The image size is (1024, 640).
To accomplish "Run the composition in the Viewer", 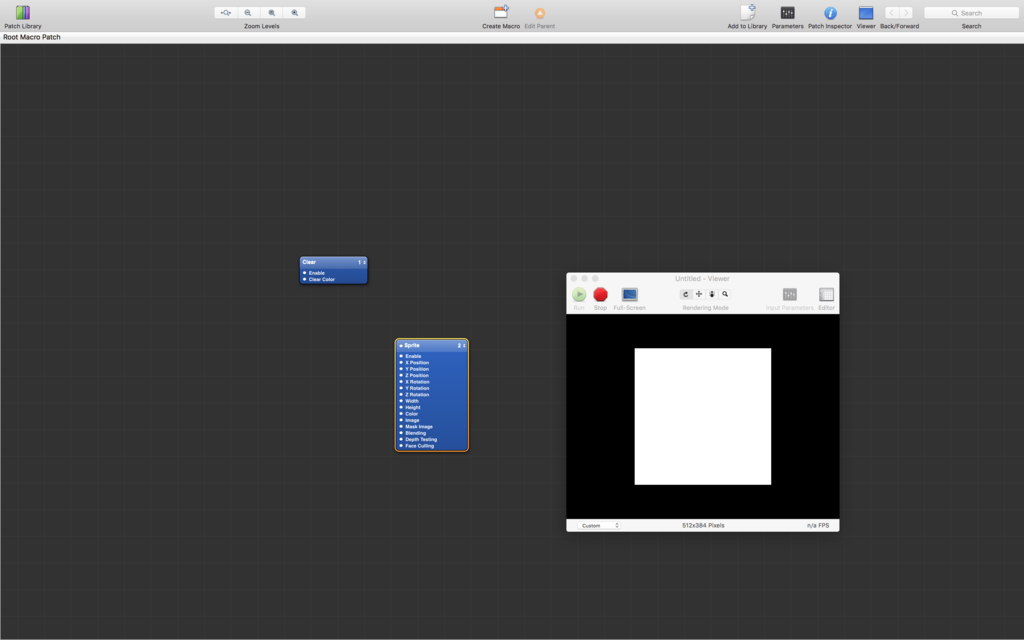I will [579, 295].
